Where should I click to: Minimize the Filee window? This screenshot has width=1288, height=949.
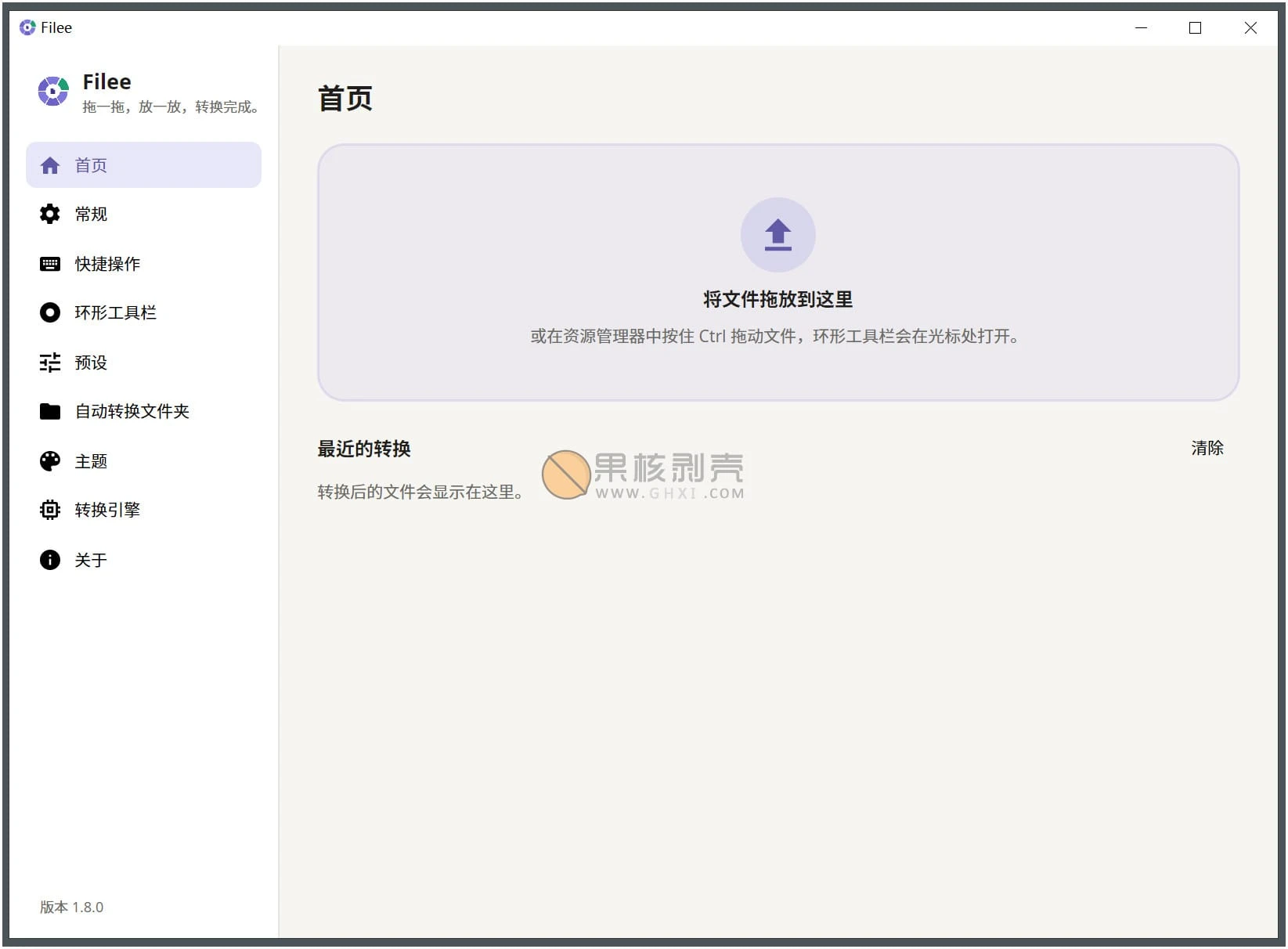point(1141,27)
